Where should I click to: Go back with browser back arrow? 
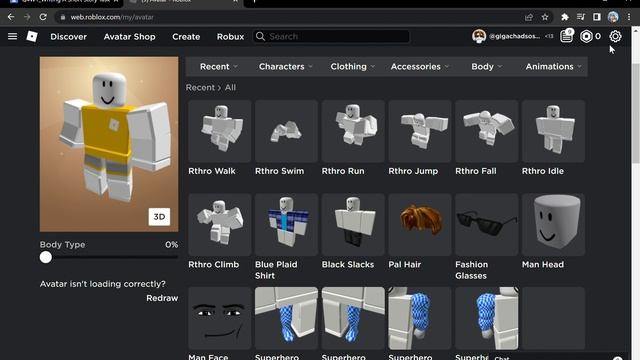11,17
